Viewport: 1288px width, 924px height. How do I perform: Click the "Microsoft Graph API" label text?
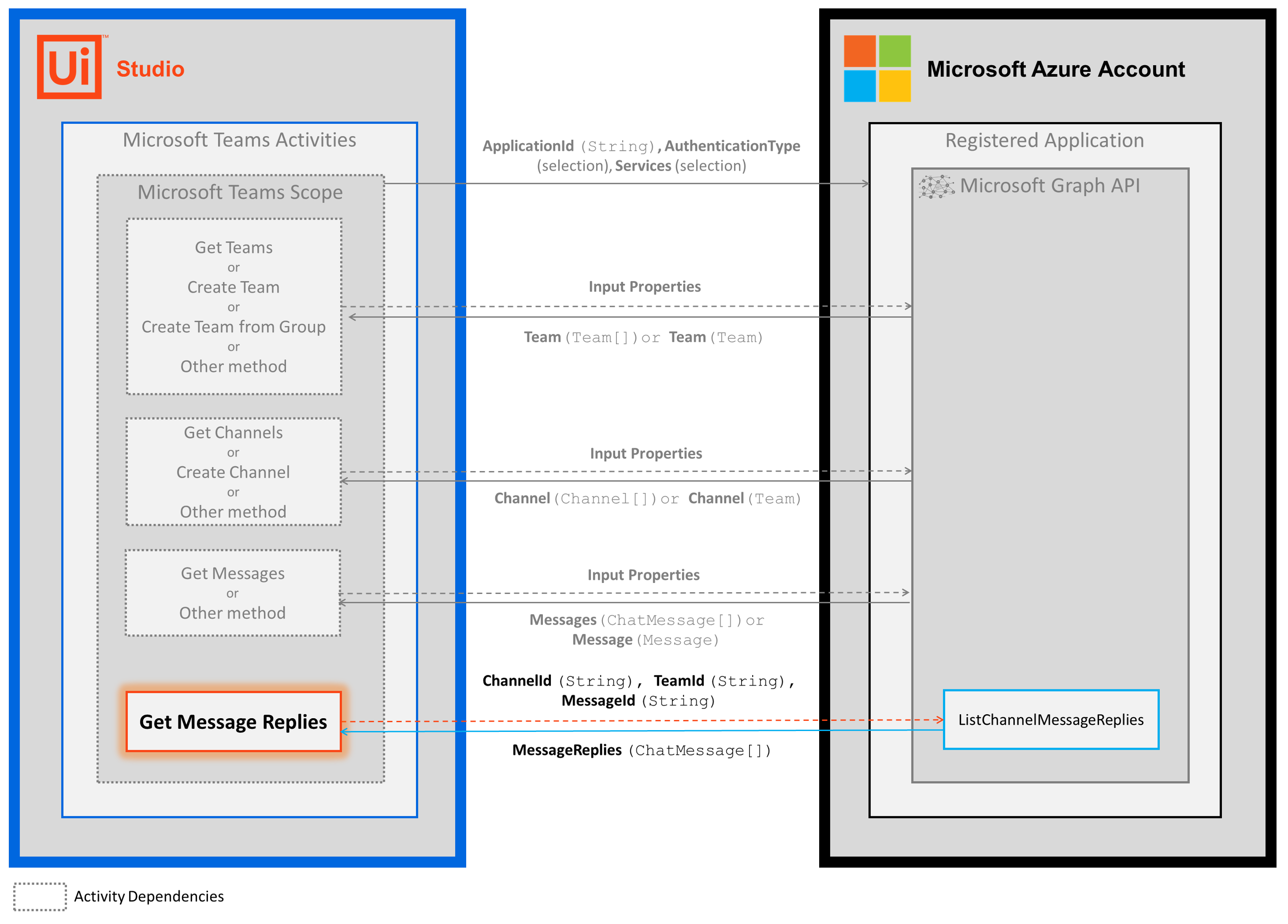[1049, 186]
